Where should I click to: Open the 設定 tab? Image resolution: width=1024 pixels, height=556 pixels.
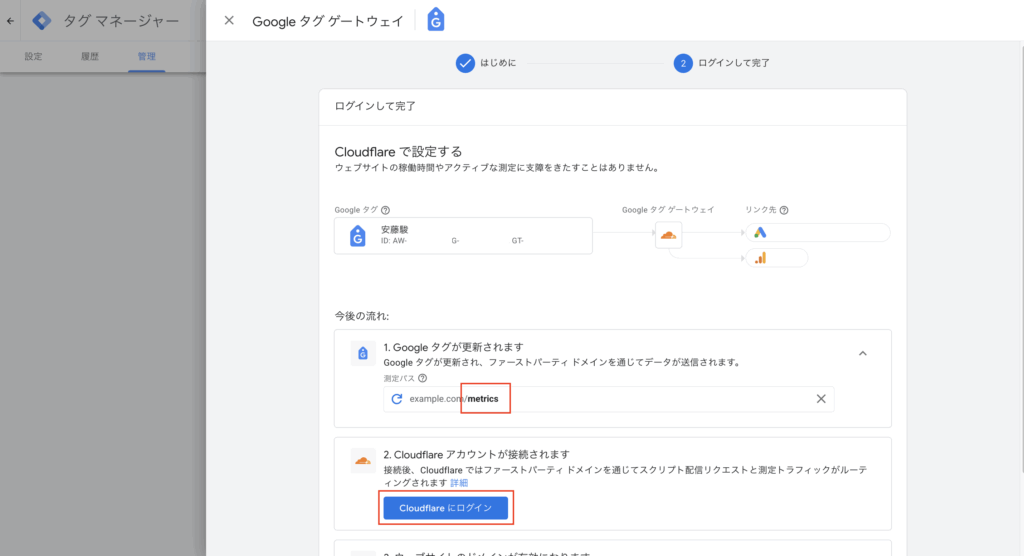coord(33,57)
